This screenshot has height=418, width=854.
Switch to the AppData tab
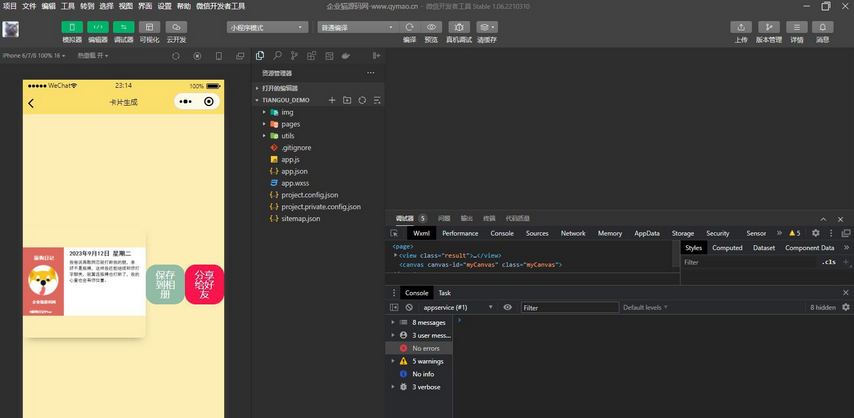pyautogui.click(x=647, y=233)
